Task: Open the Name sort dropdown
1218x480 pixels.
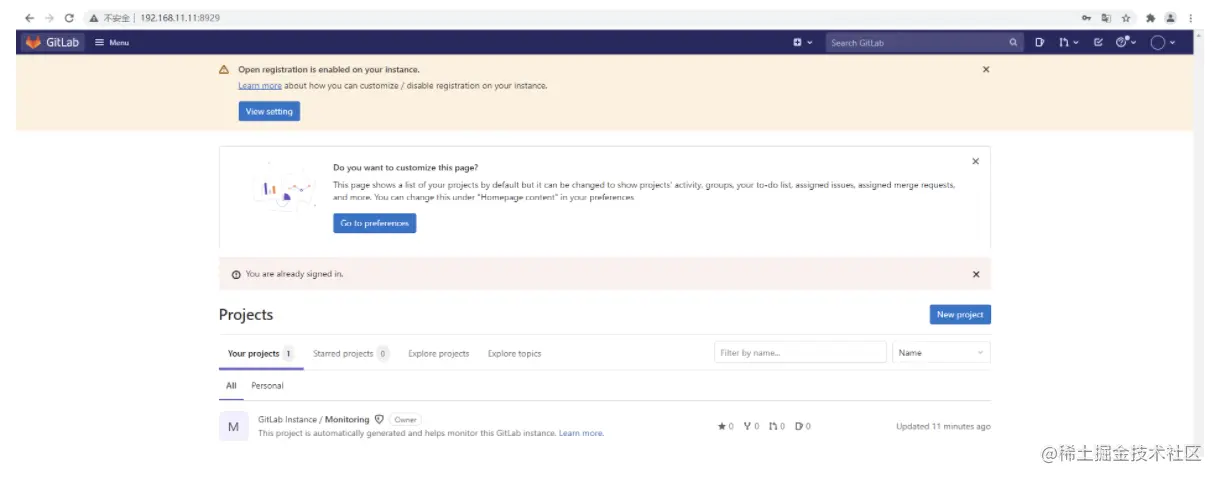Action: point(941,352)
